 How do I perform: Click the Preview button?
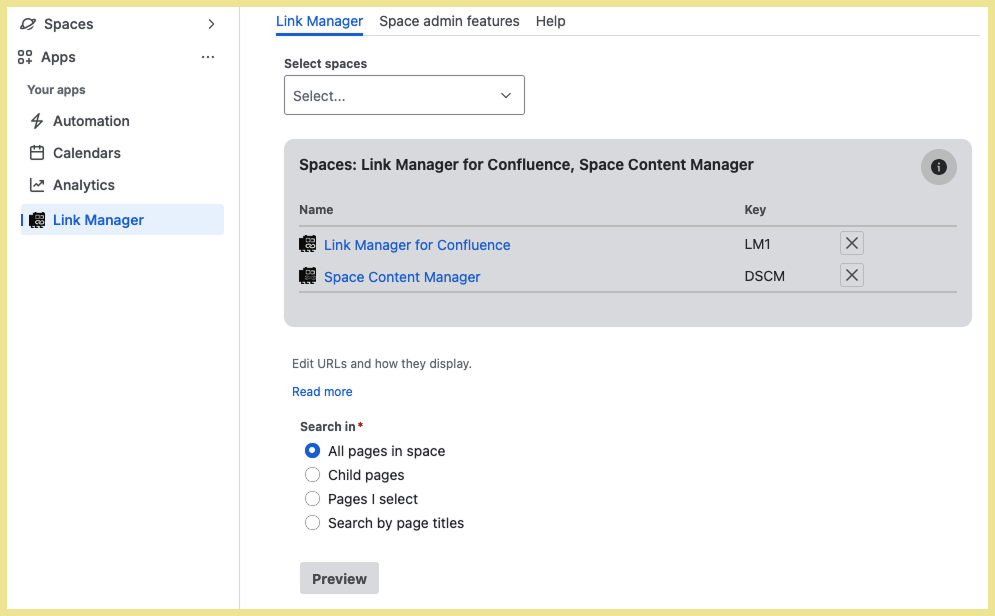(x=339, y=578)
